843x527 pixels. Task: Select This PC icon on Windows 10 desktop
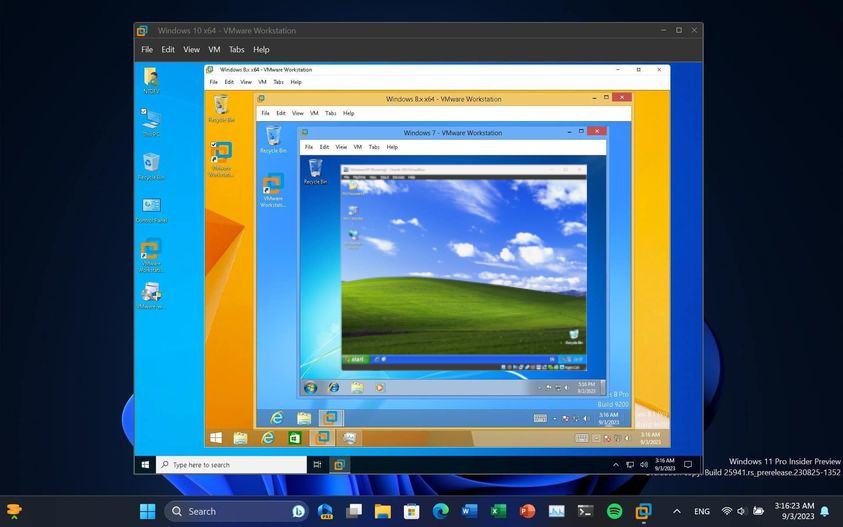tap(151, 123)
